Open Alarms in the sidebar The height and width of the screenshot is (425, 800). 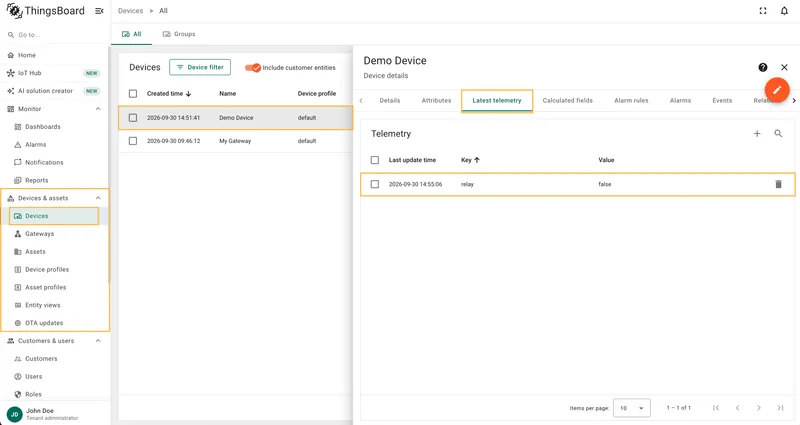click(55, 144)
